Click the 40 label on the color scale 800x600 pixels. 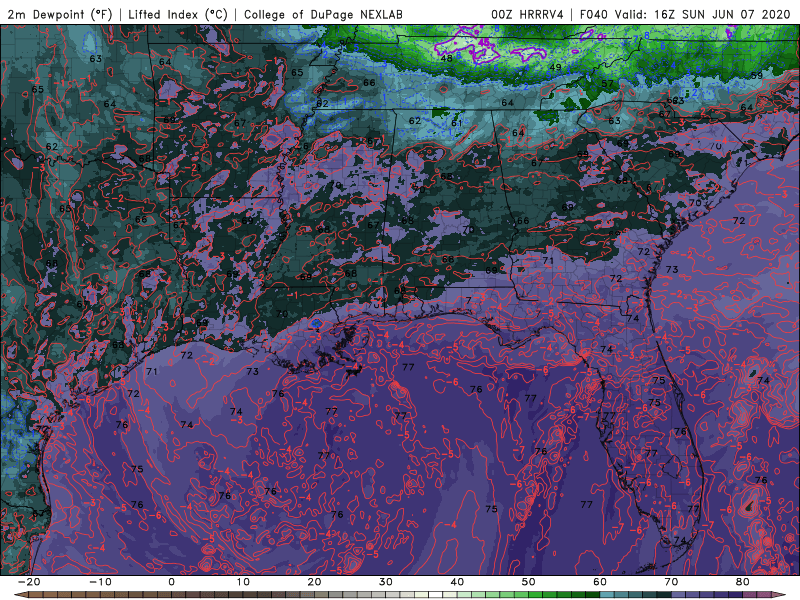[x=457, y=582]
